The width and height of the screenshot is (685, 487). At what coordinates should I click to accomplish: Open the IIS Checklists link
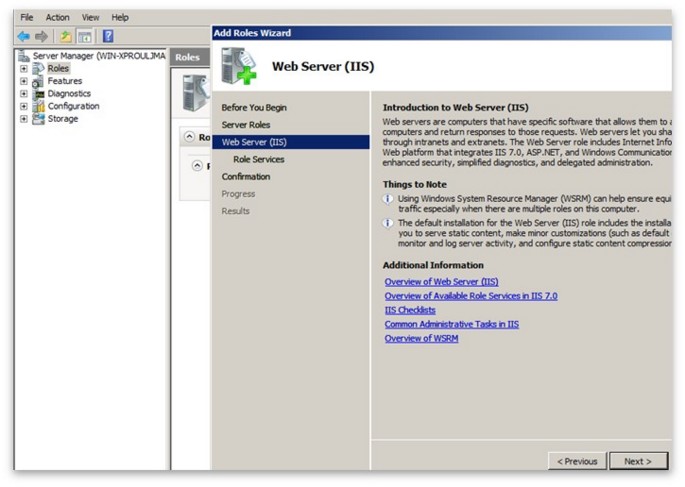coord(410,310)
